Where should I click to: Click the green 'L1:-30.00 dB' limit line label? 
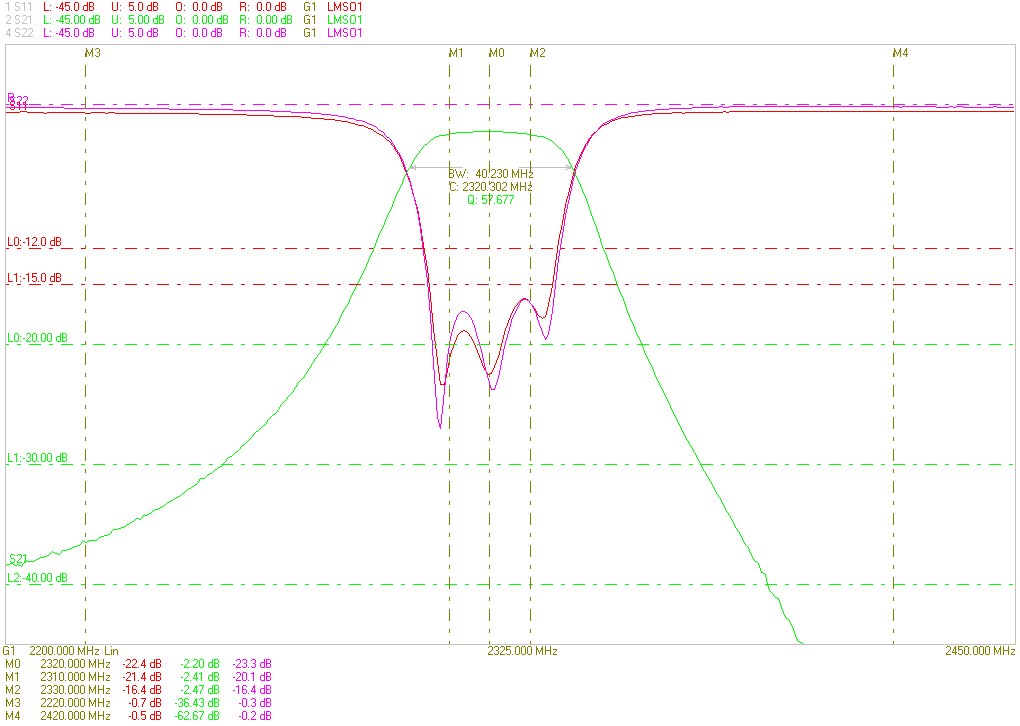click(37, 458)
